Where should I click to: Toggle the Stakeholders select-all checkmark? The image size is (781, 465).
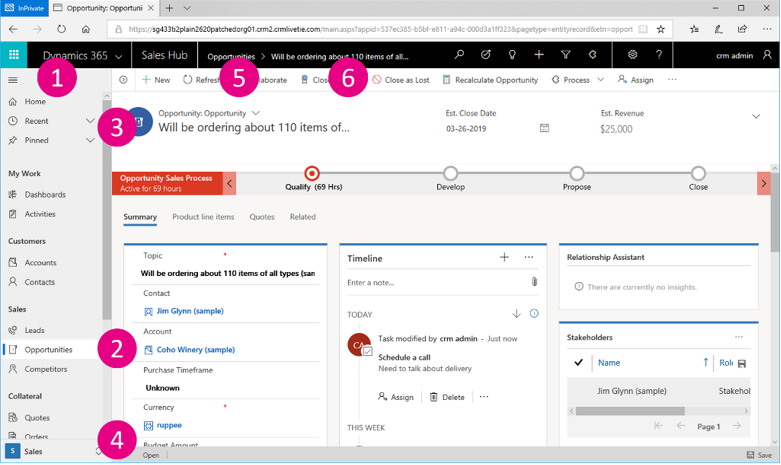pos(578,362)
